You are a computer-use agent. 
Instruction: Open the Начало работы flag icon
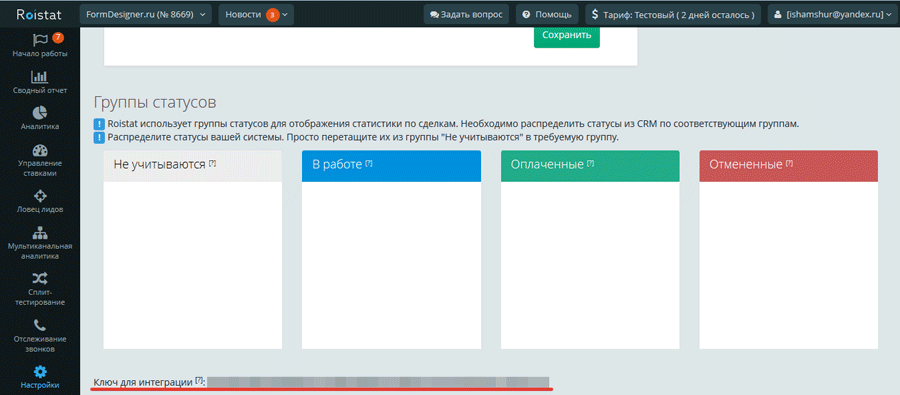point(40,40)
